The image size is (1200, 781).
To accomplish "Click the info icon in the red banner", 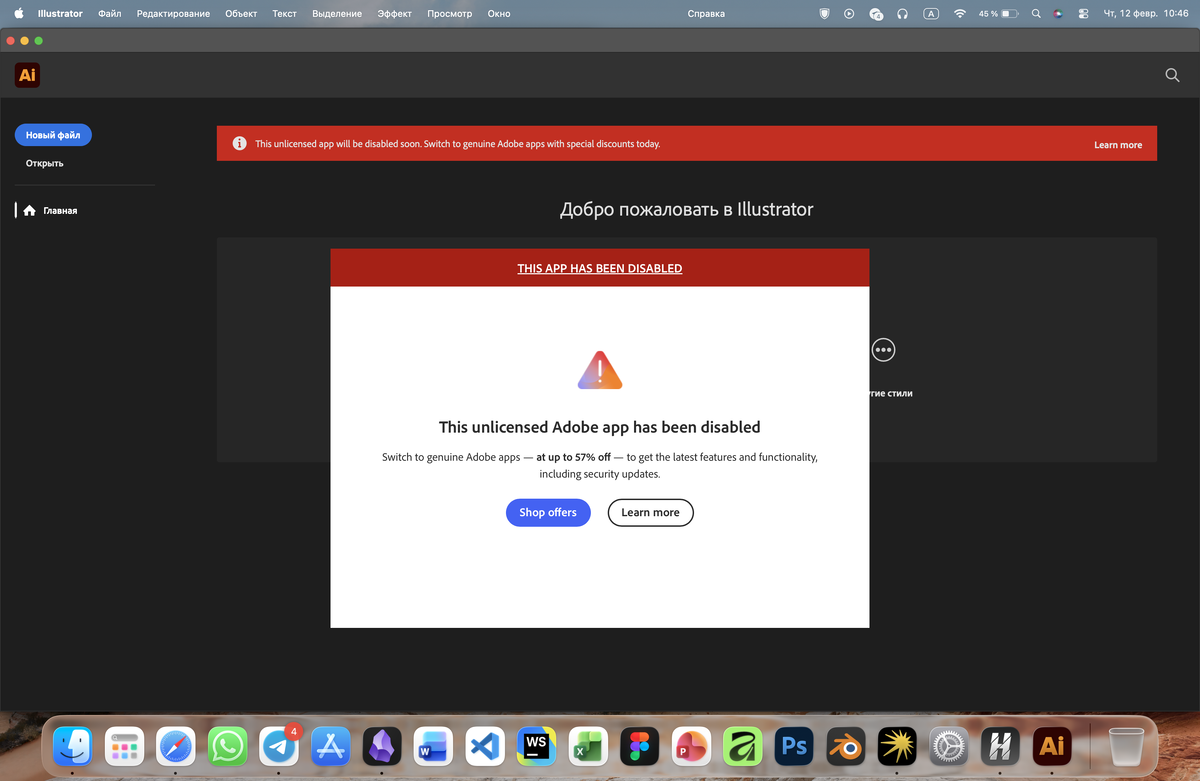I will pos(240,144).
